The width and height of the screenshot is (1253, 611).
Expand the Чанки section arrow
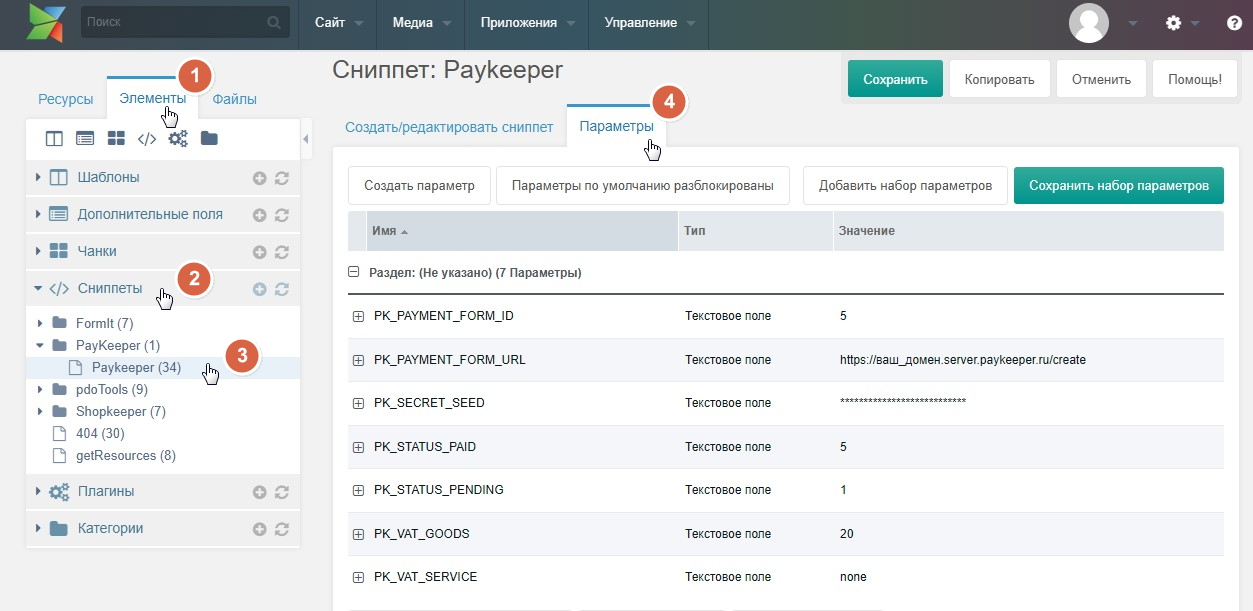(x=38, y=251)
